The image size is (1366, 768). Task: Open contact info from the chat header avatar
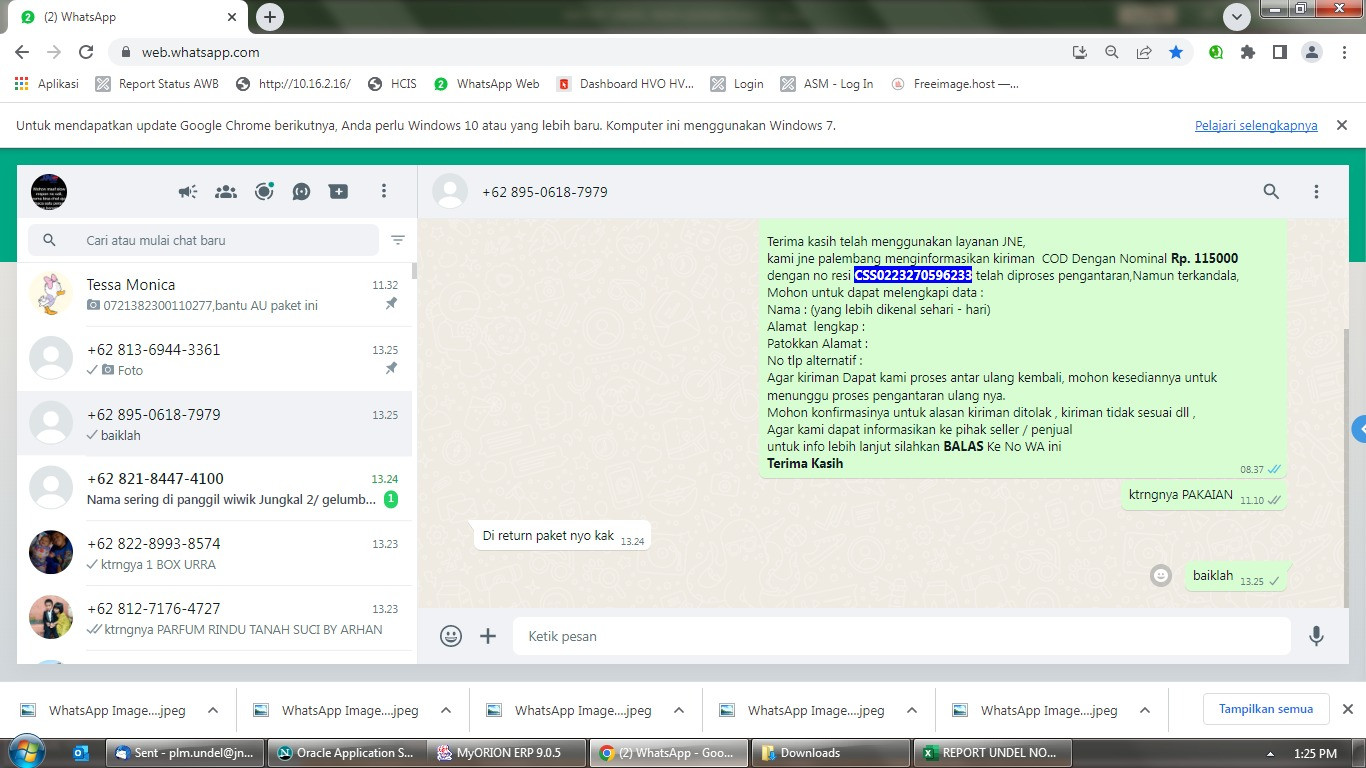click(450, 192)
